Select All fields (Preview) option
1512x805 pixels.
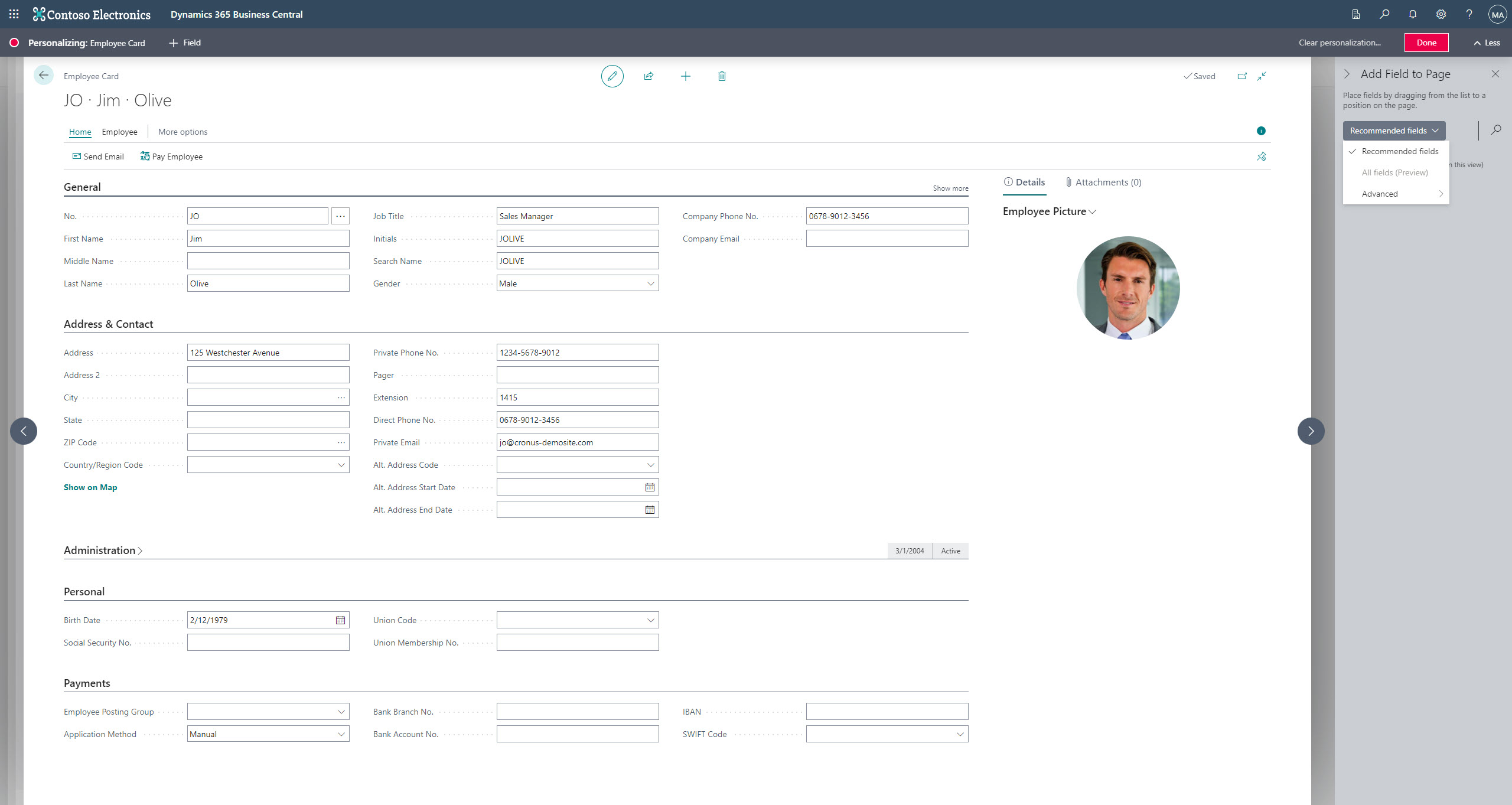[x=1396, y=172]
